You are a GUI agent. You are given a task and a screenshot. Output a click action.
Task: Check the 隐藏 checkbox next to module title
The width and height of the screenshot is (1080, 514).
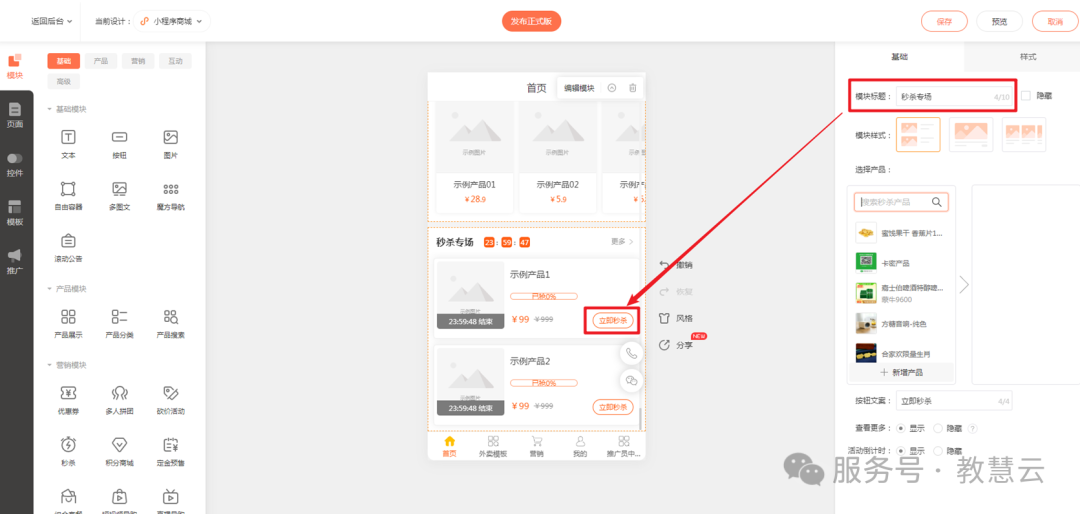pos(1026,96)
